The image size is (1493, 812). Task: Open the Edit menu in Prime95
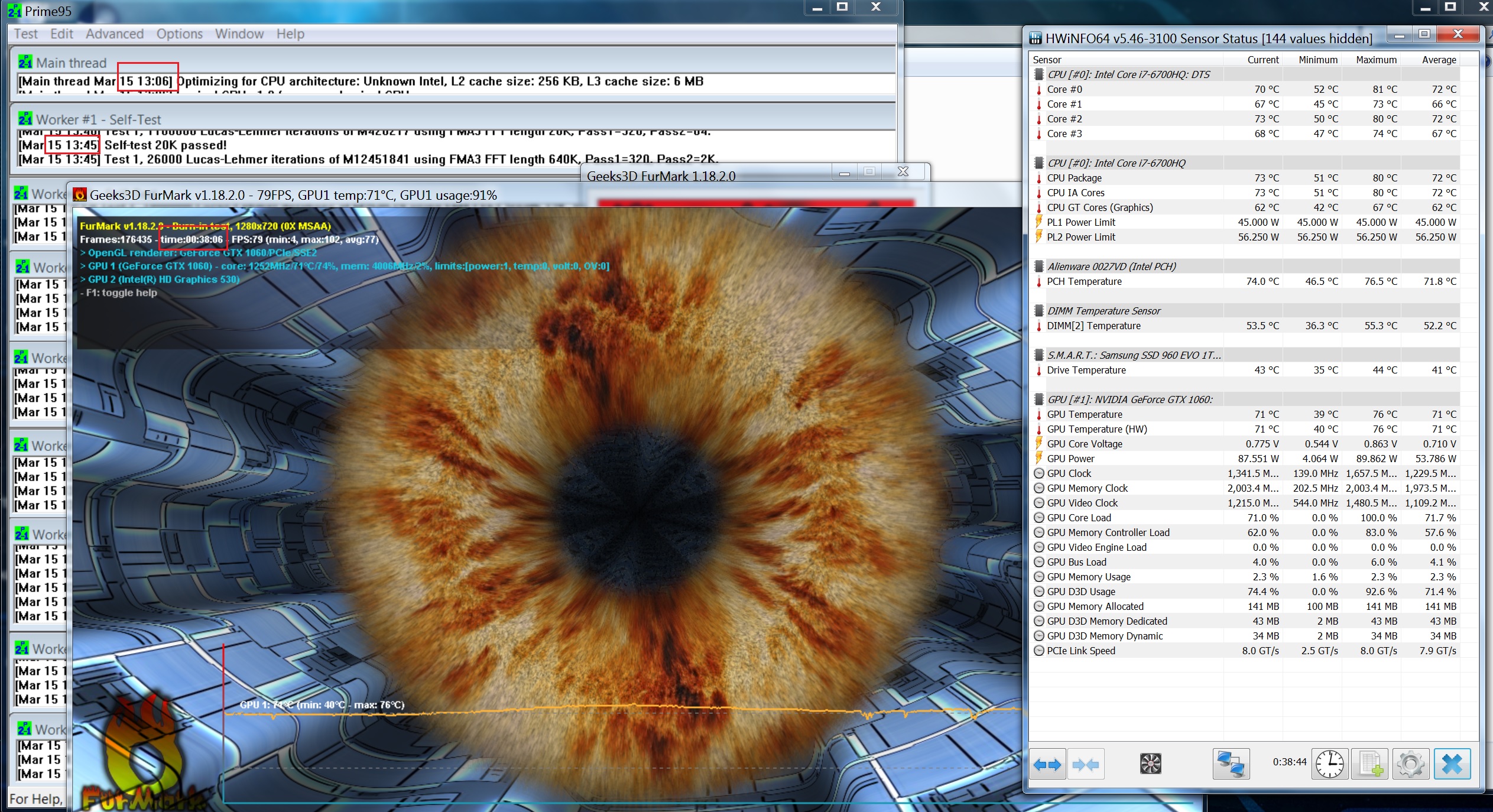point(61,34)
